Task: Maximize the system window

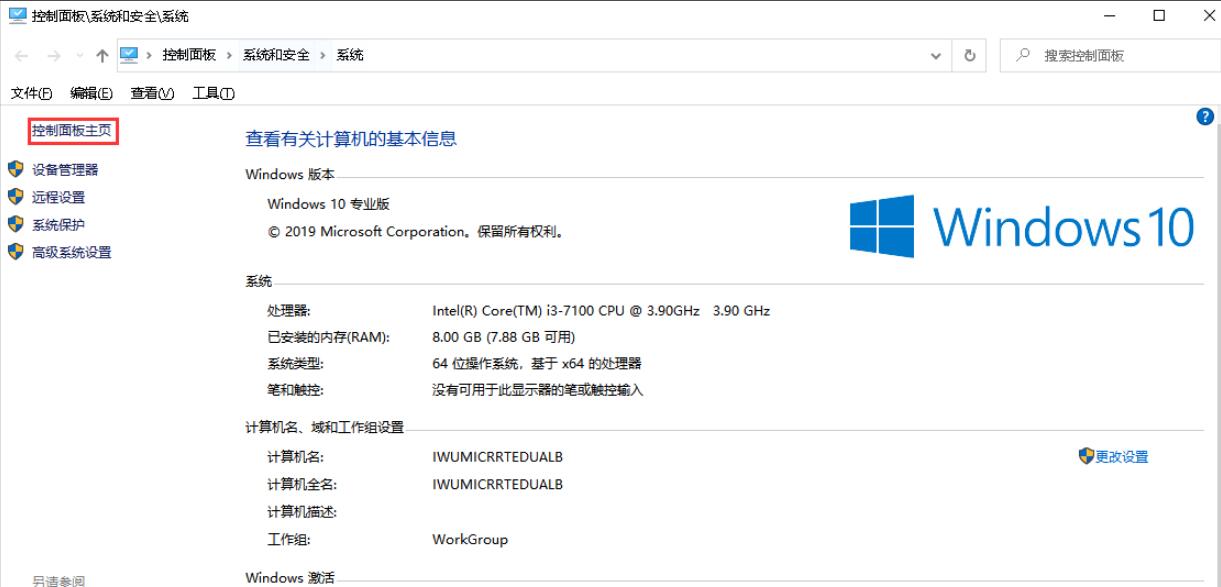Action: click(1159, 15)
